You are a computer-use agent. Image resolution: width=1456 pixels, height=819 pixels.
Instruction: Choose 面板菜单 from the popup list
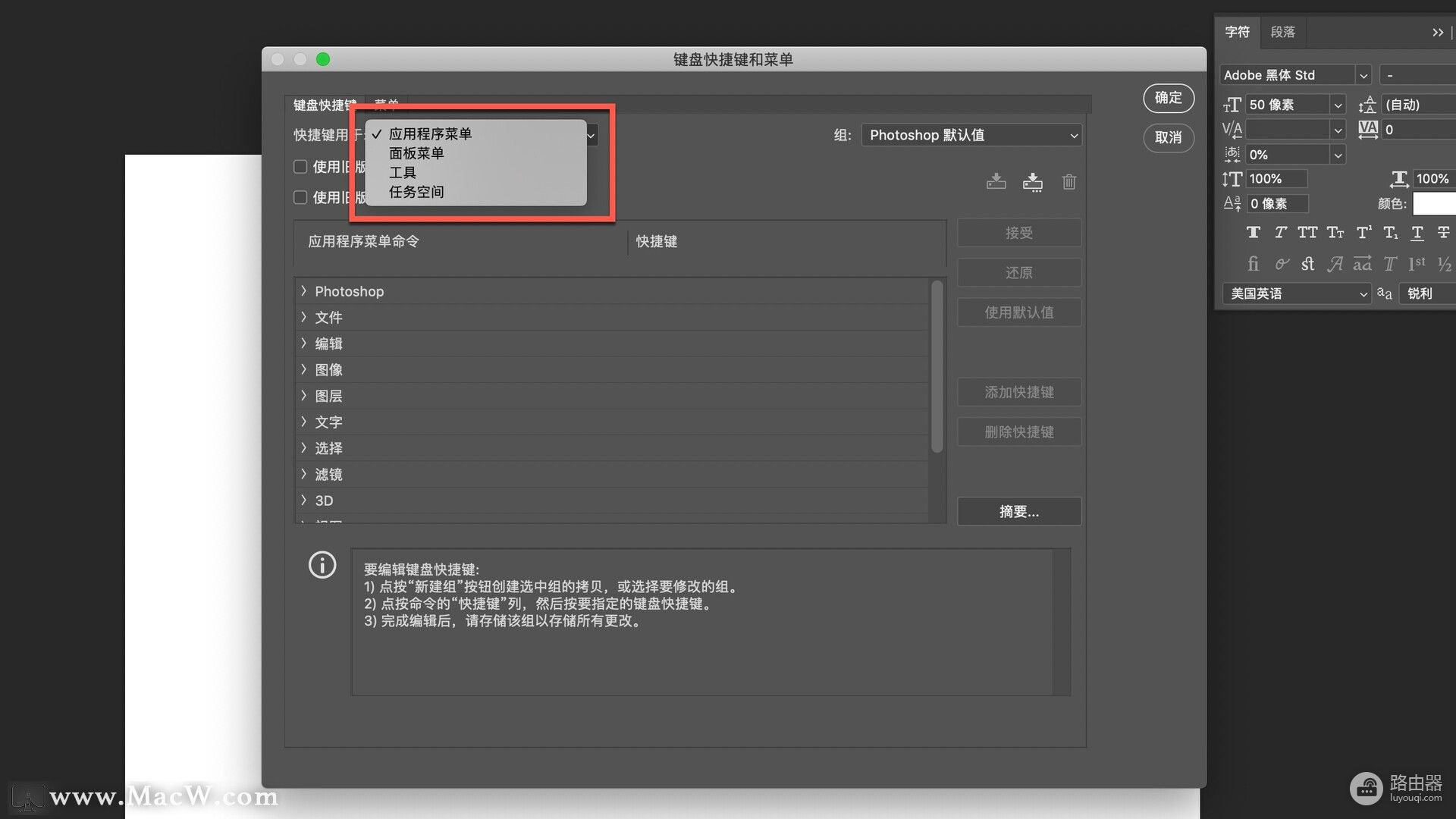point(476,153)
